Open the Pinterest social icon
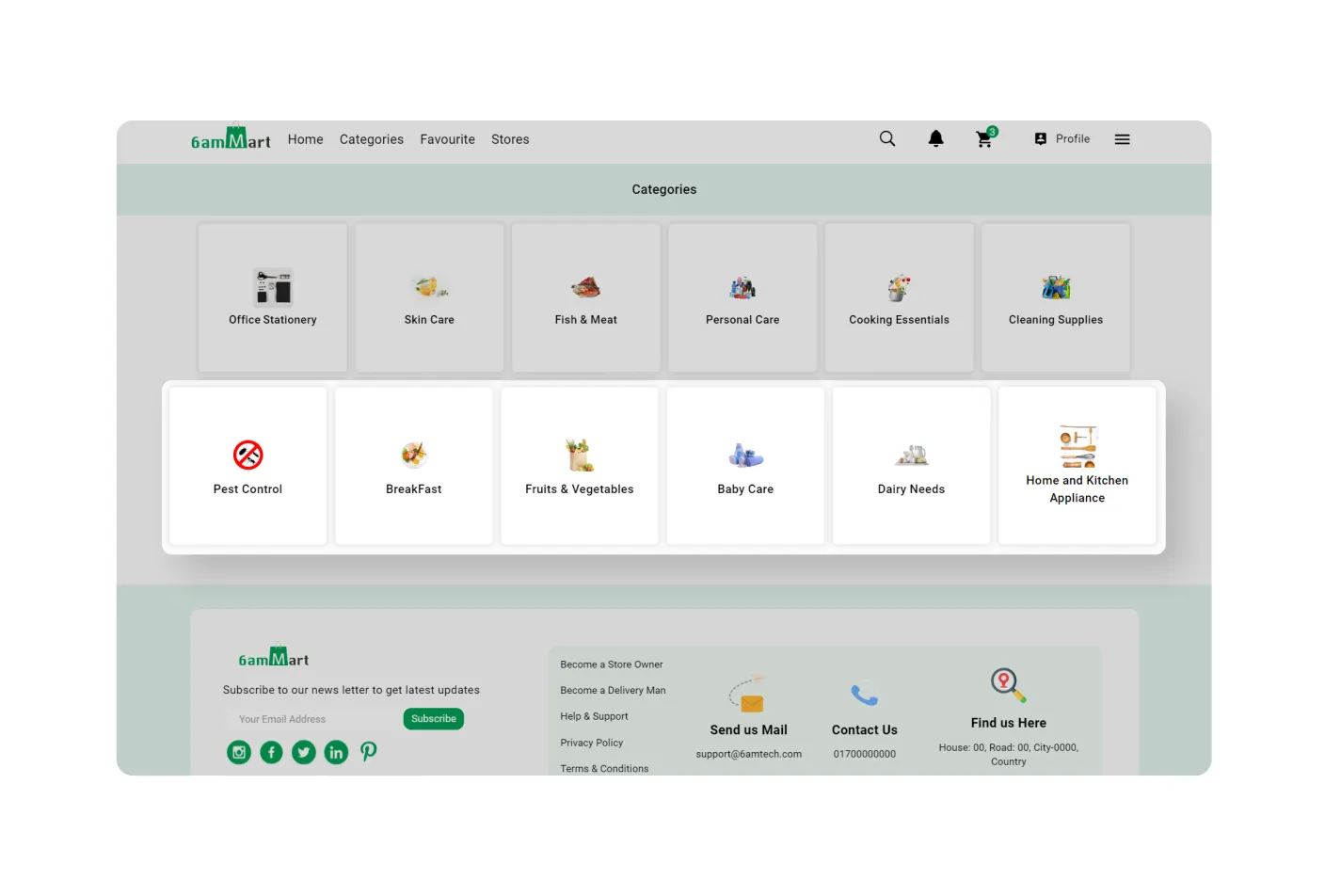Screen dimensions: 1325x896 pos(368,751)
